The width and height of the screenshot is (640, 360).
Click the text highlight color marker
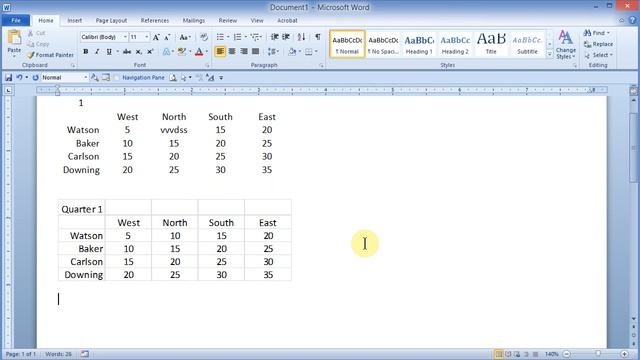182,51
